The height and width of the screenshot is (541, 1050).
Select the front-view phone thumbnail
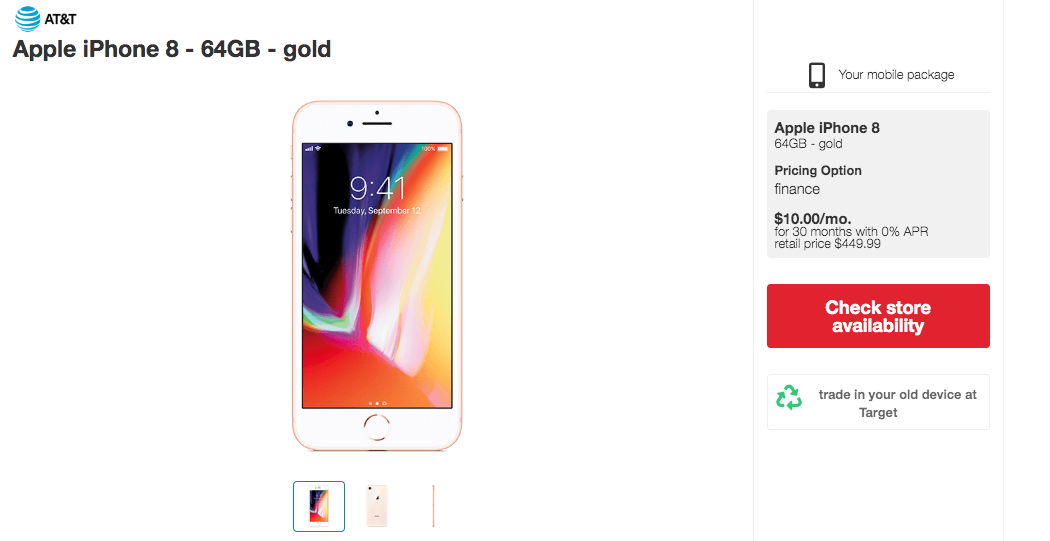tap(319, 506)
